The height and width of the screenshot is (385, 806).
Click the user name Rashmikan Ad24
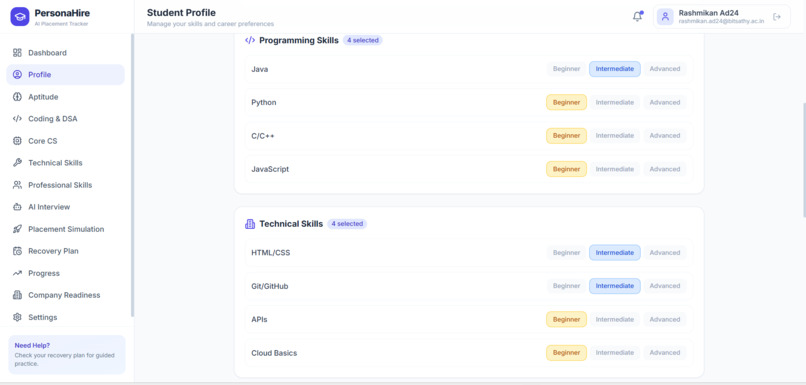point(708,13)
